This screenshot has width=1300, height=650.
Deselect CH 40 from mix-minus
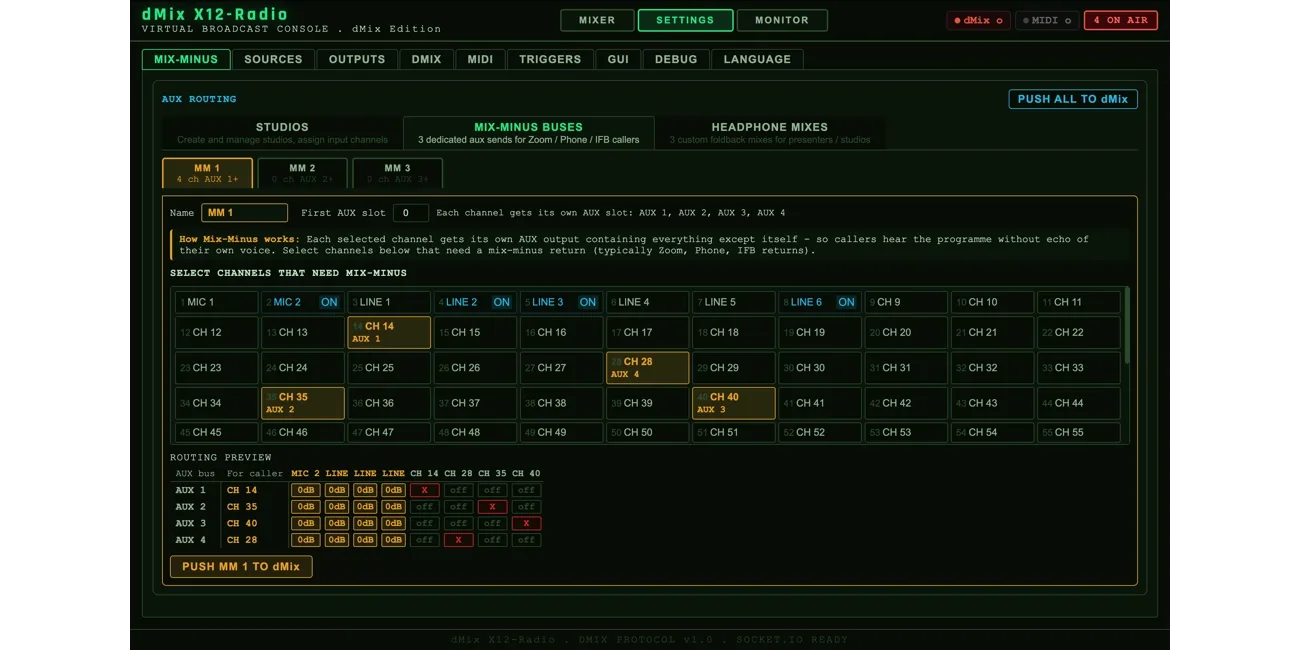coord(733,403)
